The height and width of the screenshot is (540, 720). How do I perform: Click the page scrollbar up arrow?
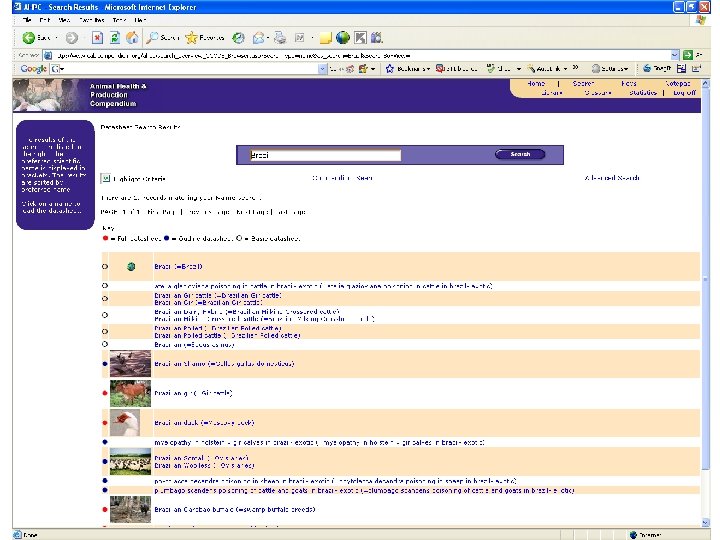[x=706, y=84]
